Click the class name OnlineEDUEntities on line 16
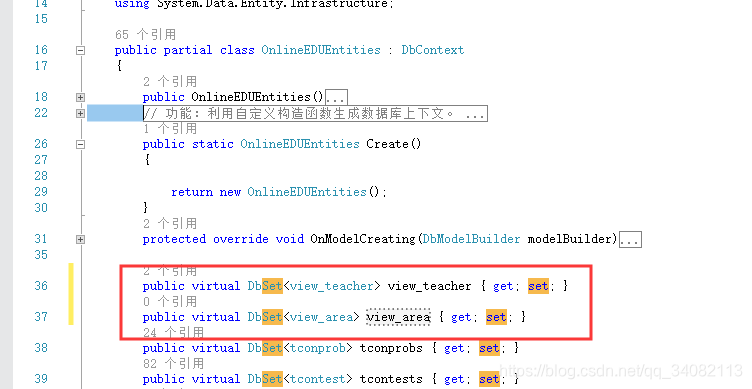 321,50
